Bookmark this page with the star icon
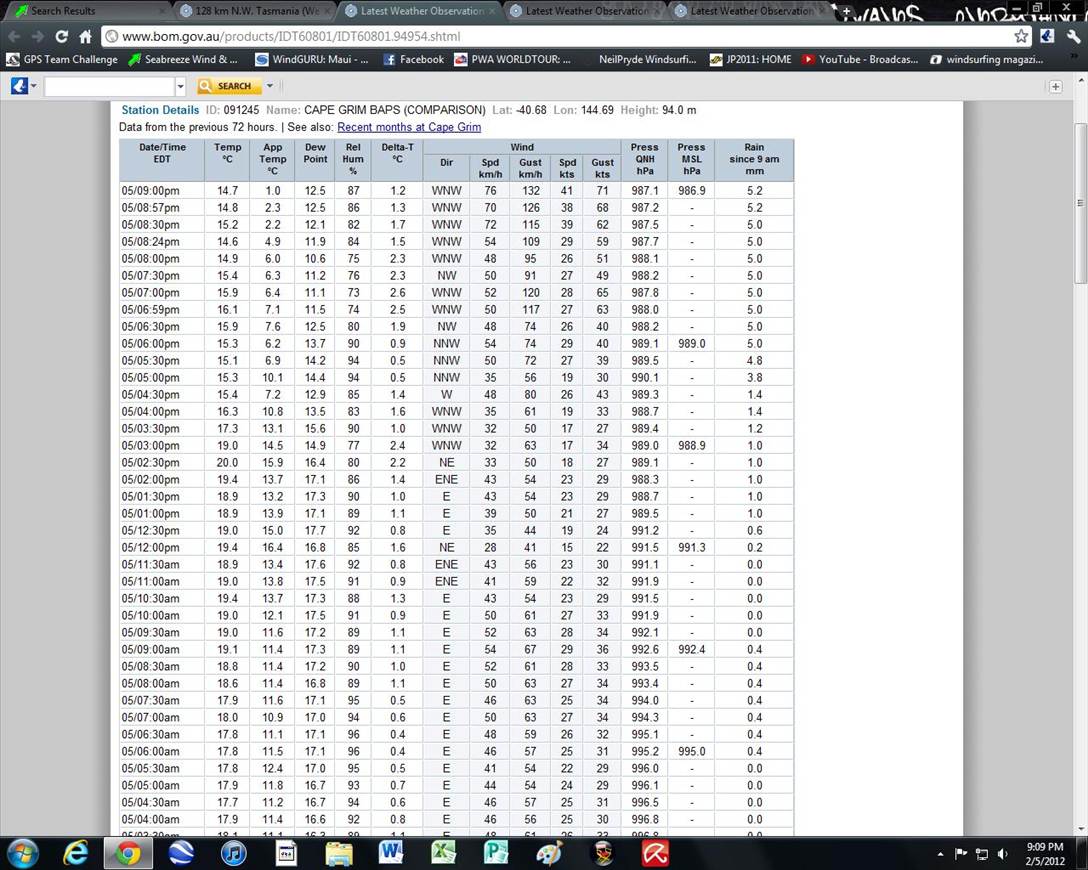 click(1021, 36)
